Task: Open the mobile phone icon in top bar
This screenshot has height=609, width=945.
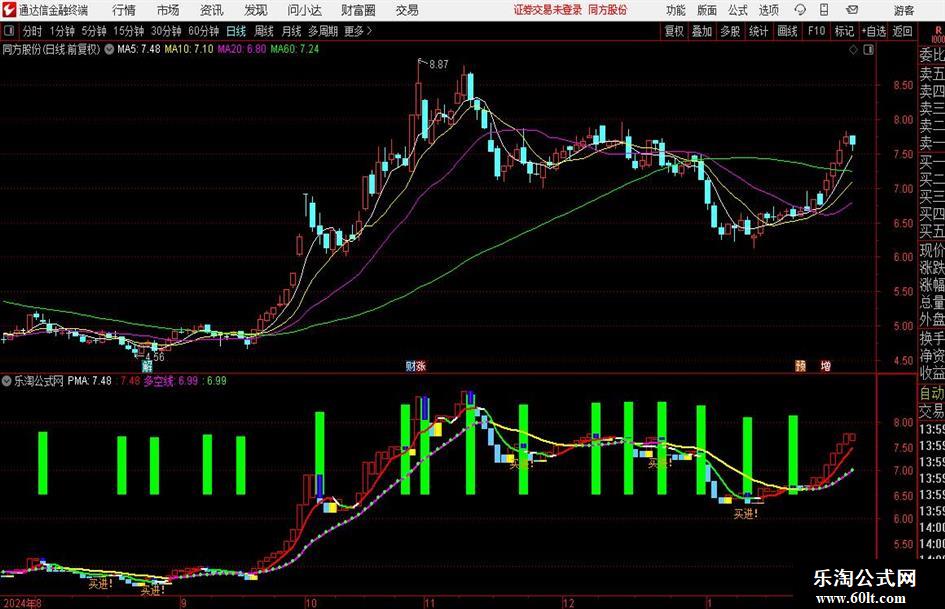Action: pos(824,10)
